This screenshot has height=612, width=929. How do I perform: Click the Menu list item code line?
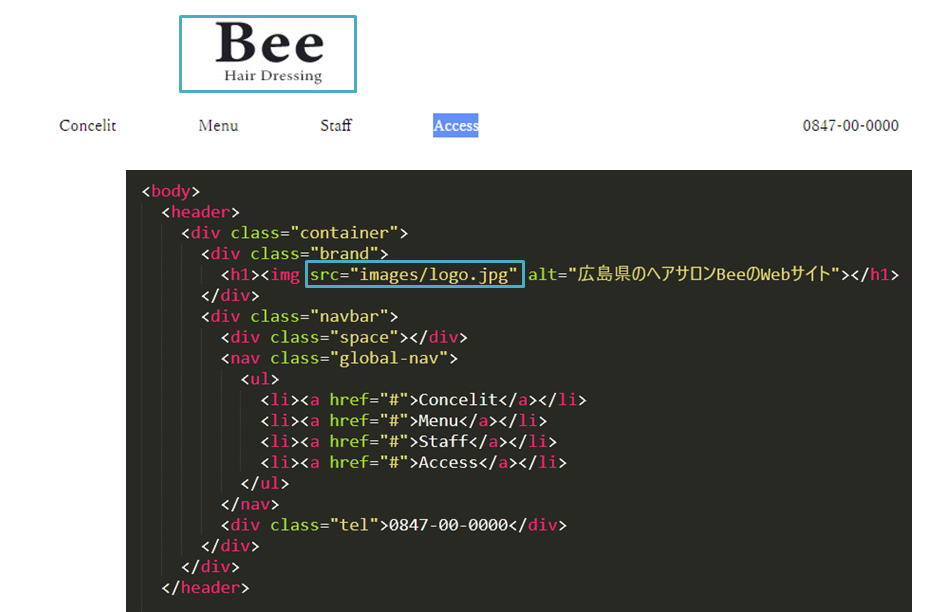point(403,421)
